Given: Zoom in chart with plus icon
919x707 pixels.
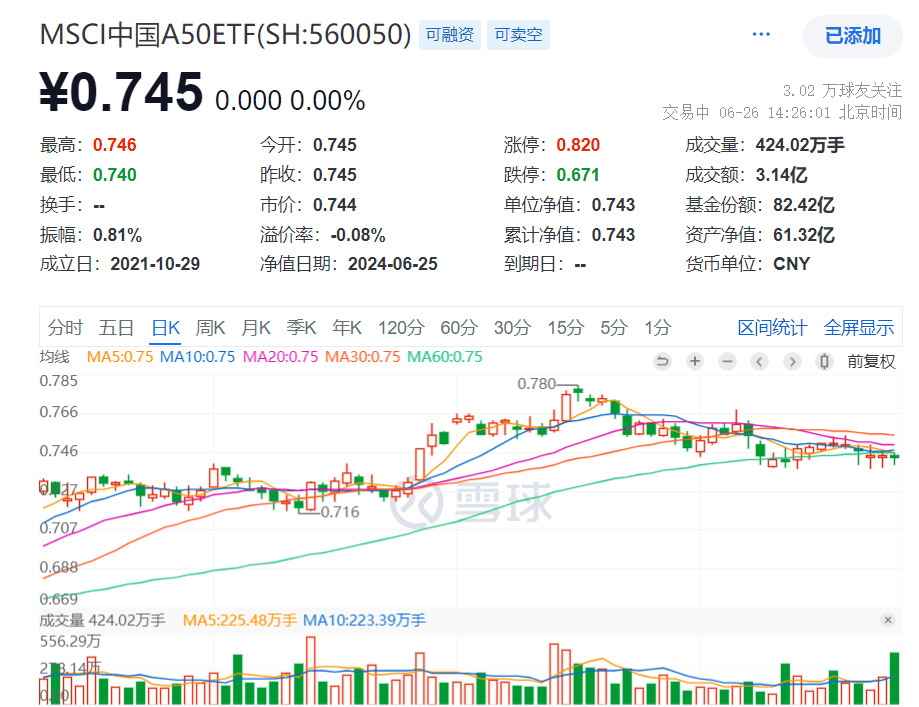Looking at the screenshot, I should (x=695, y=361).
